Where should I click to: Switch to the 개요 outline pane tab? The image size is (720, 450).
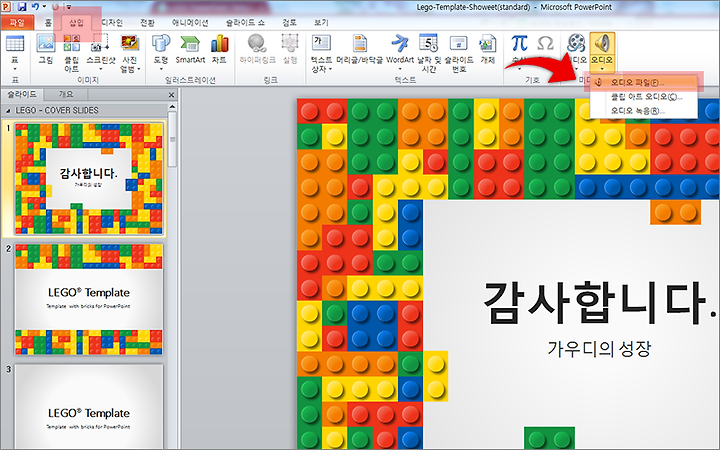pyautogui.click(x=66, y=94)
